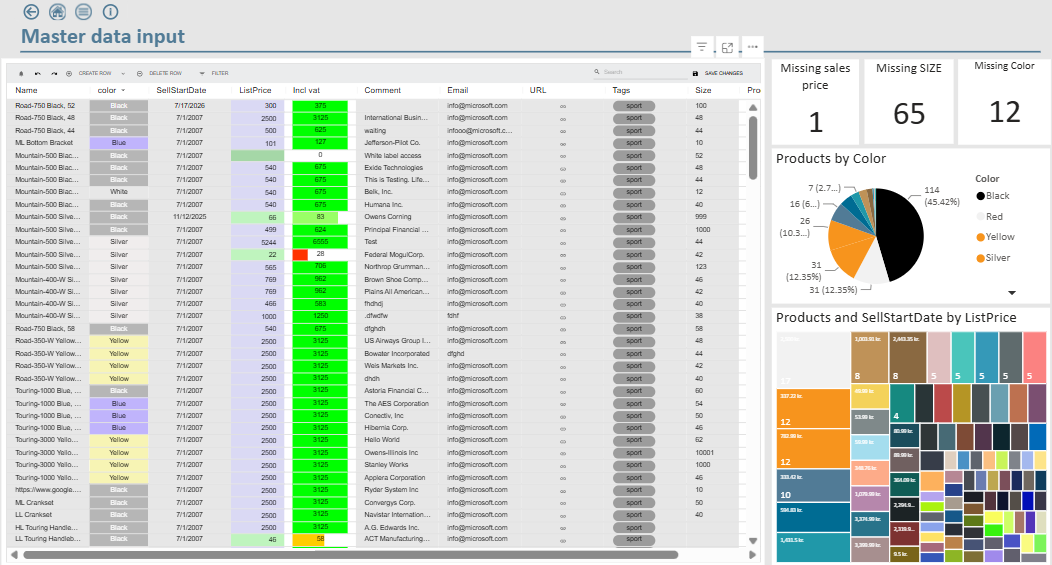Click the date cell 7/17/2026
Viewport: 1052px width, 565px height.
point(190,106)
